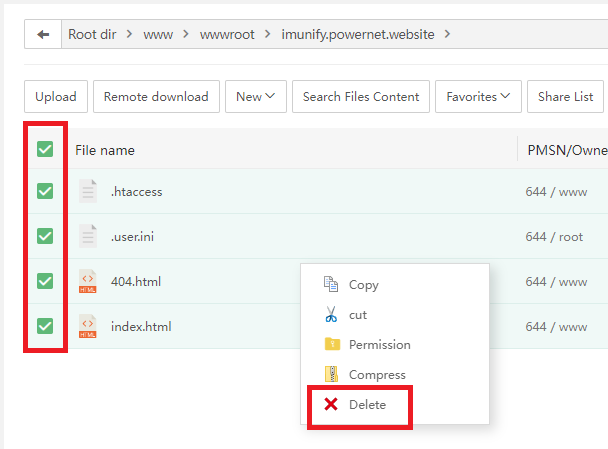Select Permission in the context menu

379,345
